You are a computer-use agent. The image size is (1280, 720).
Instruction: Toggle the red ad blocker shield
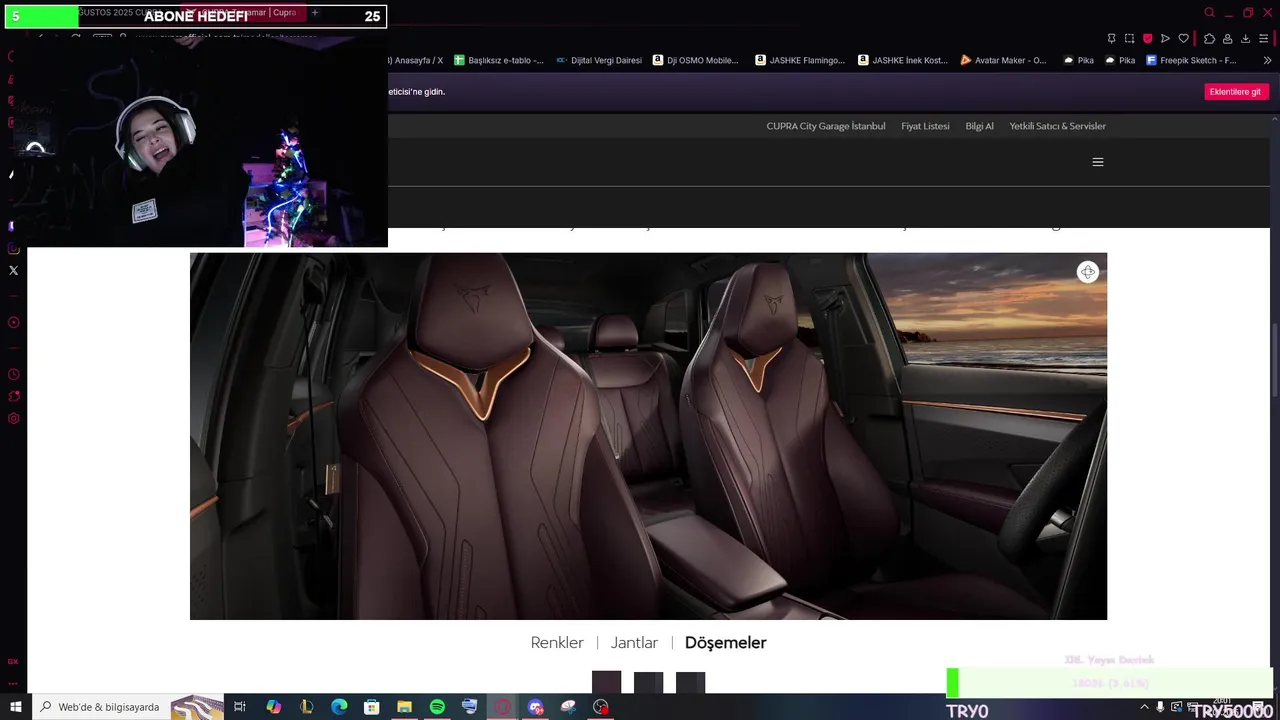[x=1147, y=39]
